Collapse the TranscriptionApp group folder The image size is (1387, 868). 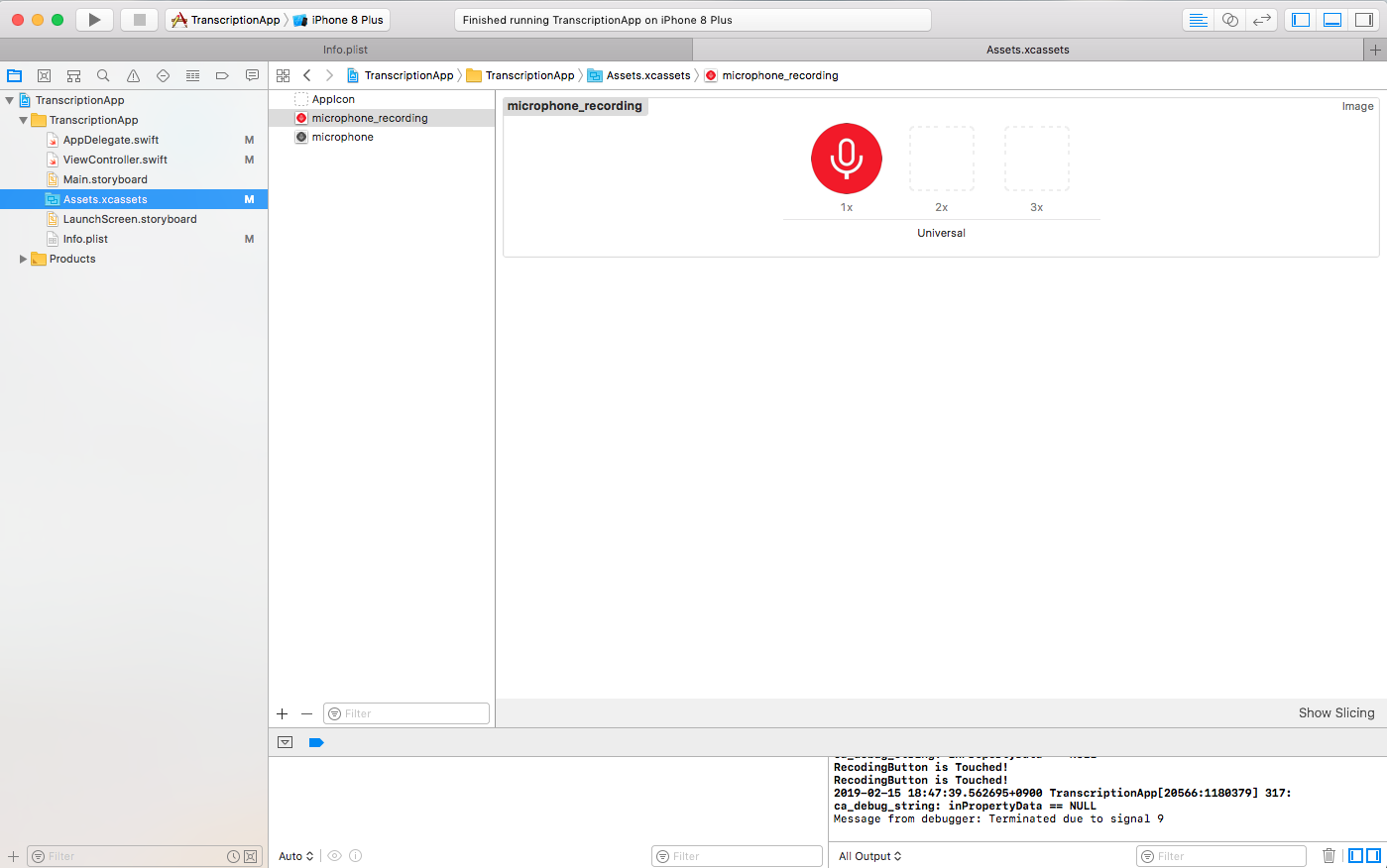[23, 120]
